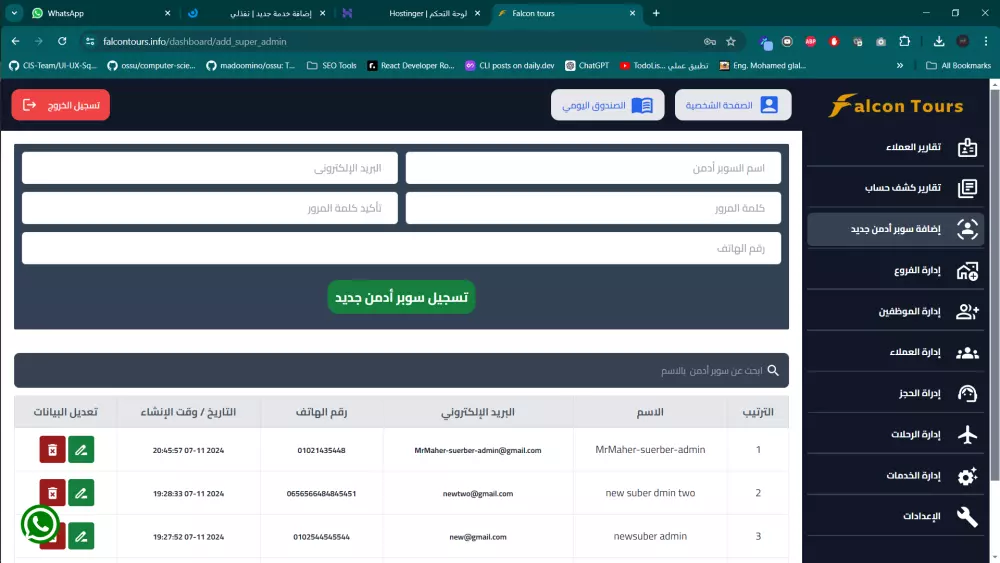The image size is (1000, 563).
Task: Edit the new suber dmin two row
Action: point(81,493)
